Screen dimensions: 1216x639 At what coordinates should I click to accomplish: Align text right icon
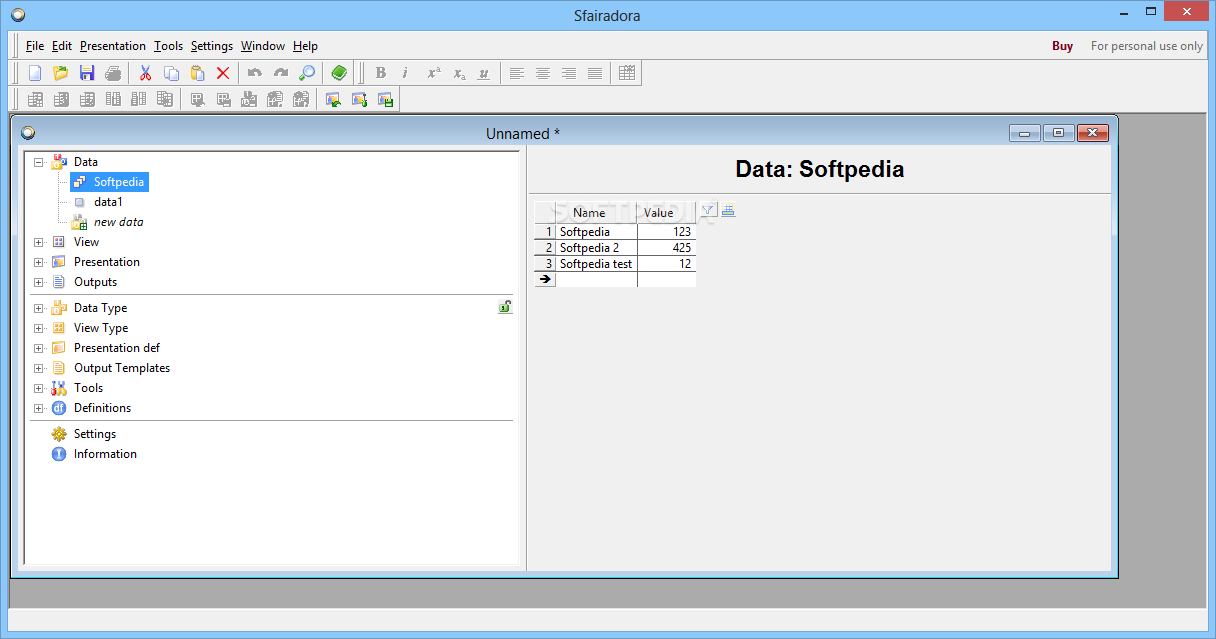[x=568, y=73]
